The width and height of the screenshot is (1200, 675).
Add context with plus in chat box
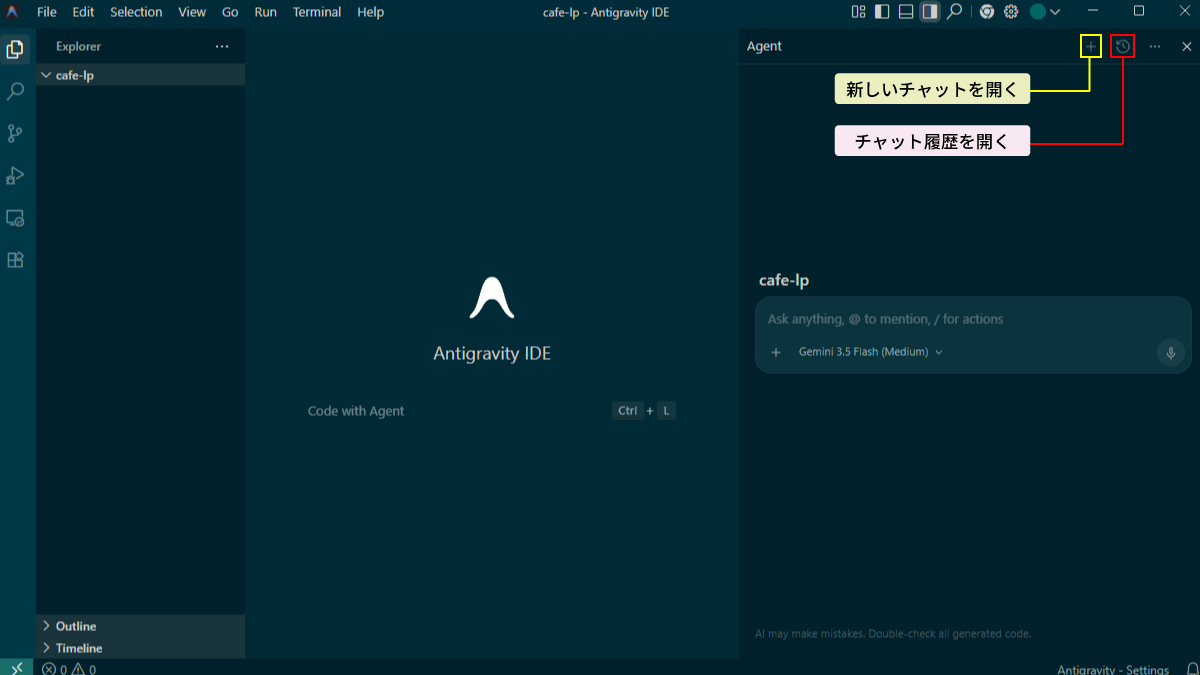[776, 352]
